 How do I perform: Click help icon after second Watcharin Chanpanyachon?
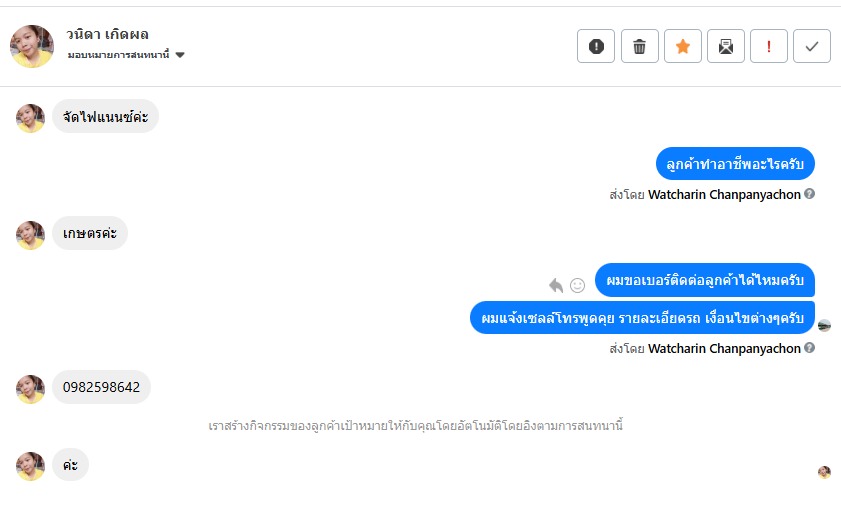[810, 348]
